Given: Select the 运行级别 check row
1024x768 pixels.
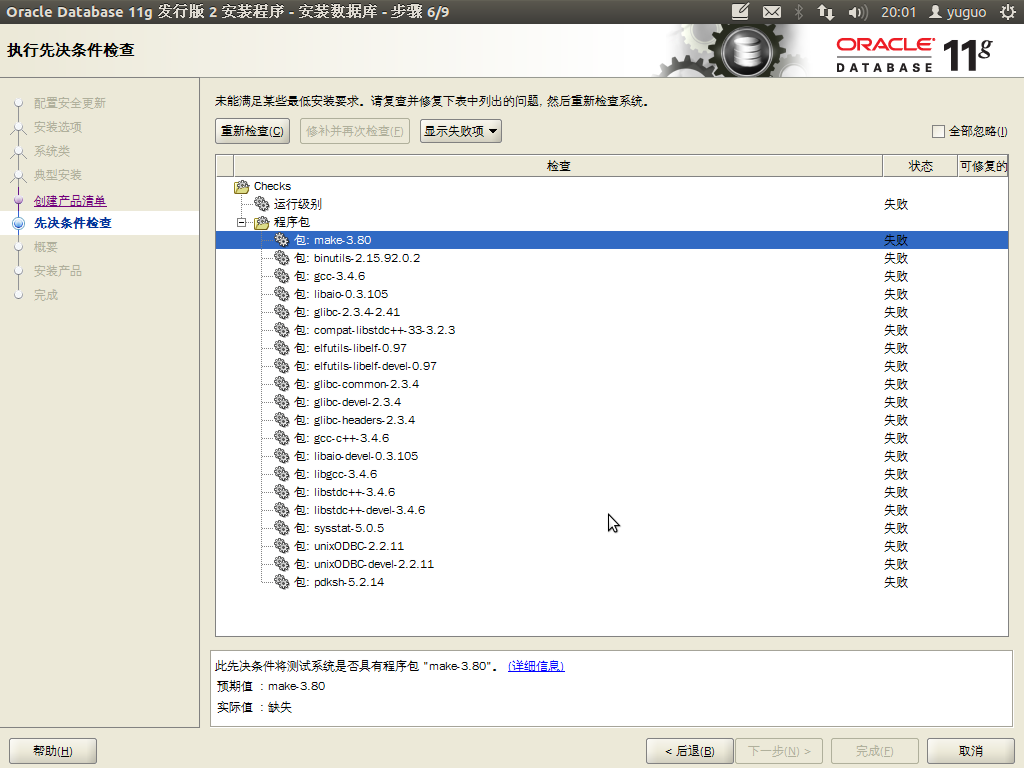Looking at the screenshot, I should pyautogui.click(x=612, y=204).
